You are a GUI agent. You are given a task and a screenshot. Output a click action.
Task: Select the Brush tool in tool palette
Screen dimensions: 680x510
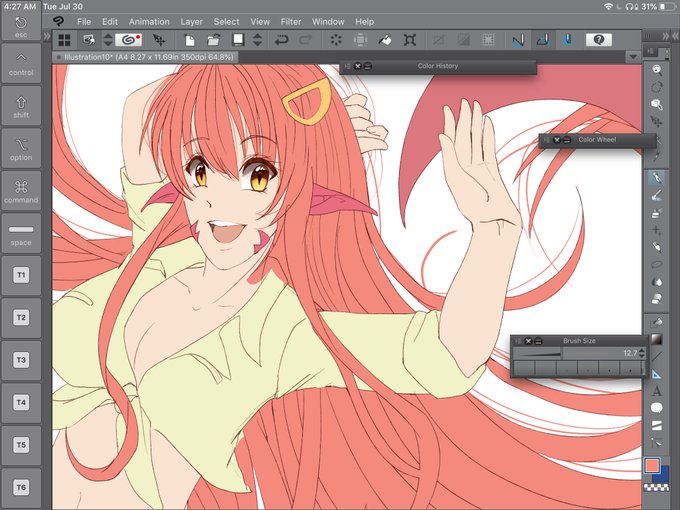tap(657, 196)
